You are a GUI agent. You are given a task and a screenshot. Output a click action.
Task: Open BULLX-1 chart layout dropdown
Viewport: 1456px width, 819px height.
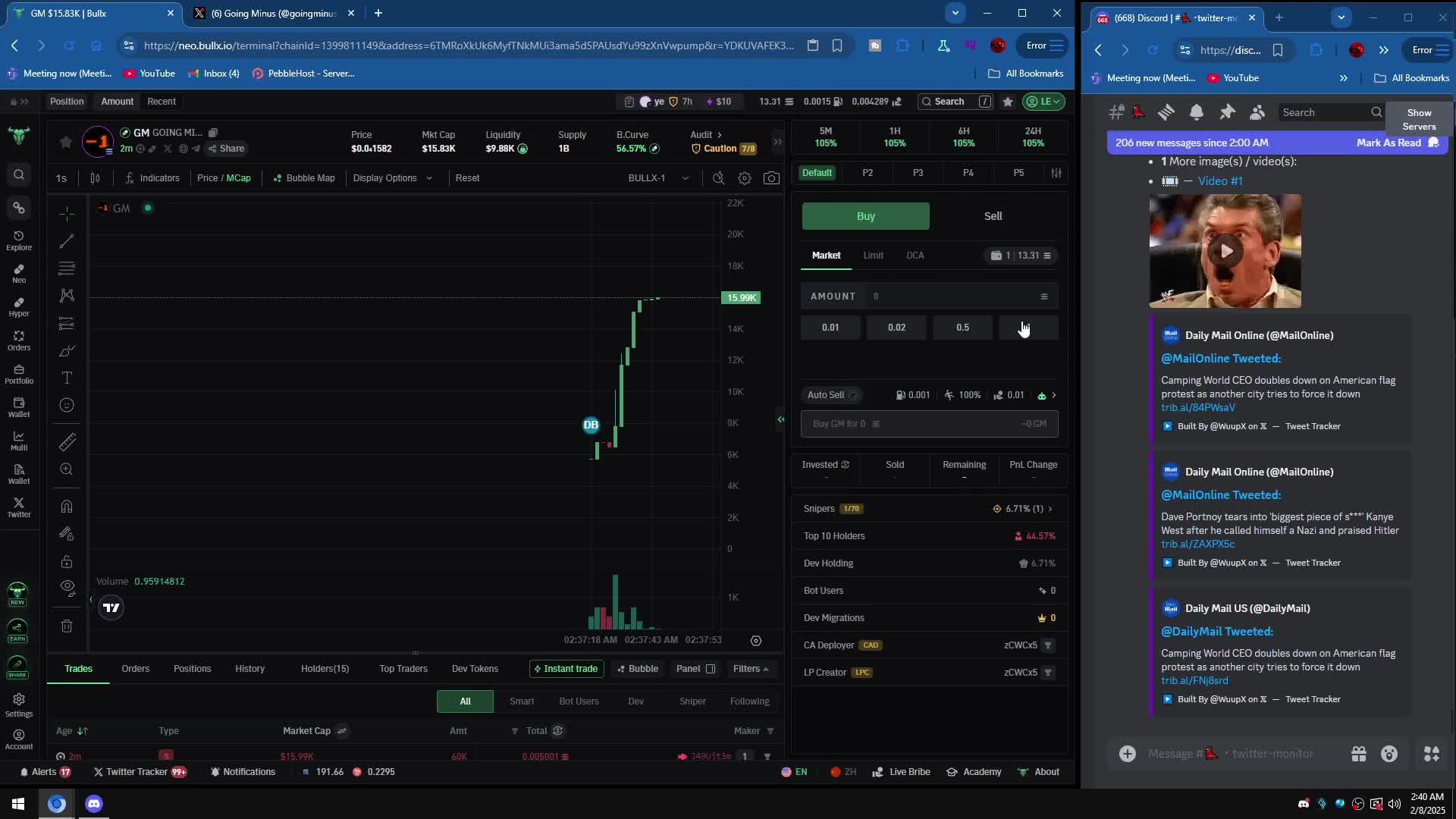658,178
